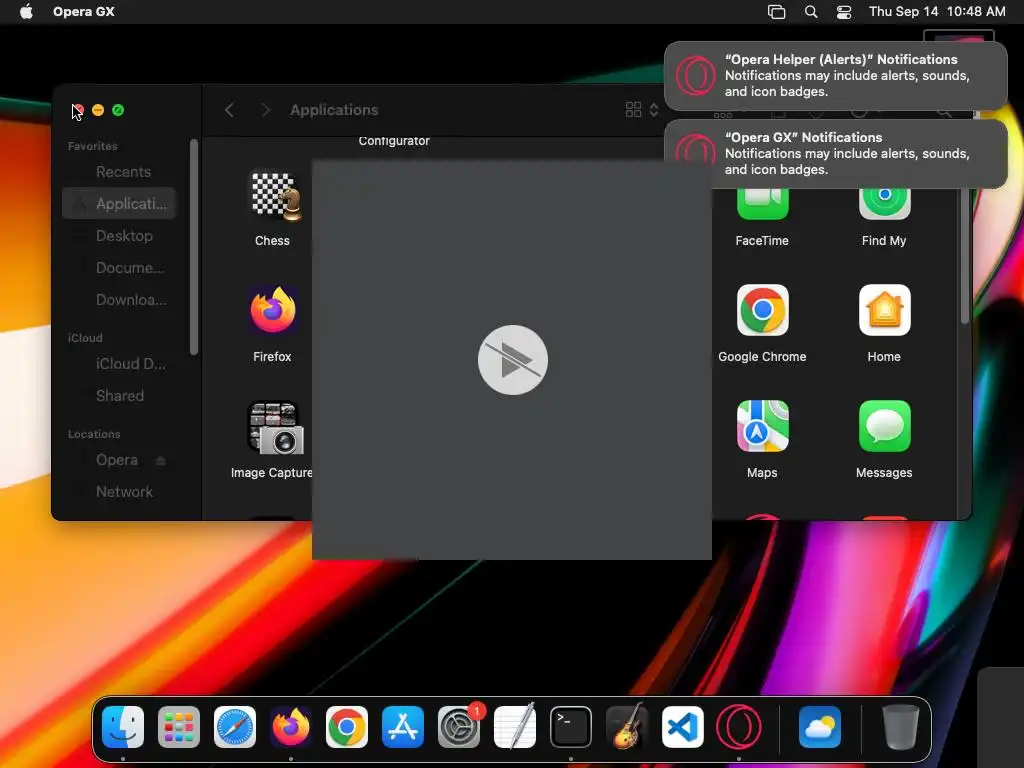Open the Opera GX Notifications banner

pos(835,153)
